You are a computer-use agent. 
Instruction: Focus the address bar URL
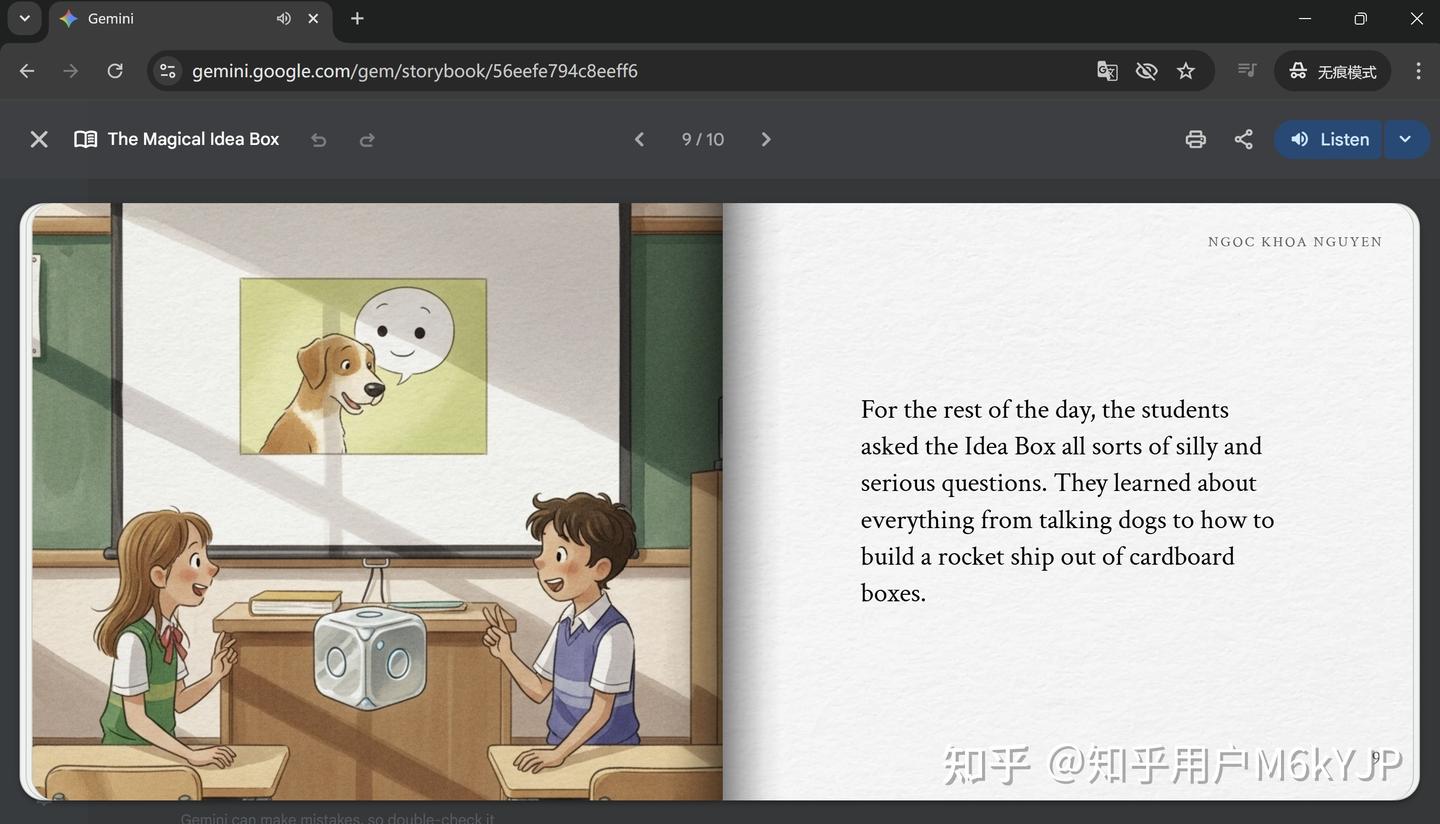click(x=415, y=71)
